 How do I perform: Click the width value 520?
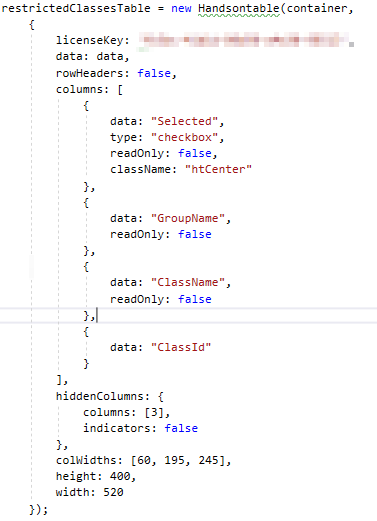113,492
